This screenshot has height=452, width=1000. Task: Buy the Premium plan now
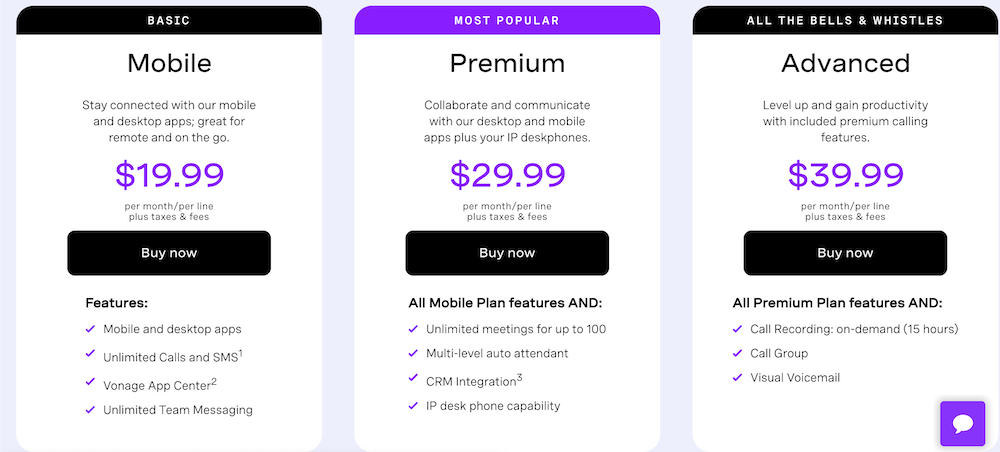point(507,253)
